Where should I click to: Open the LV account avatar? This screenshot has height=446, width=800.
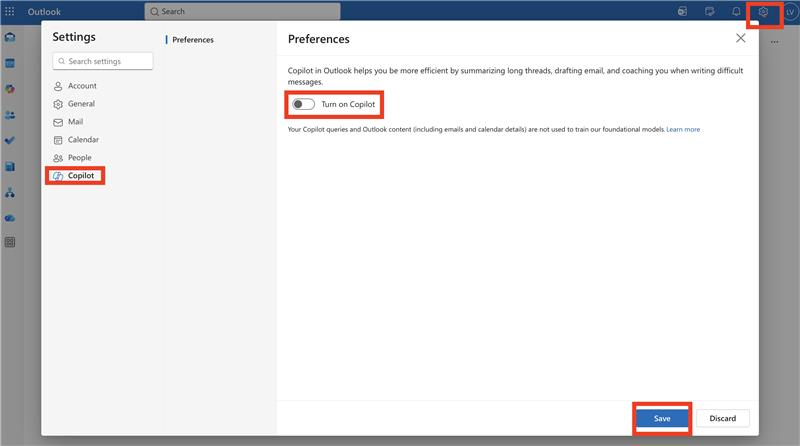click(790, 12)
